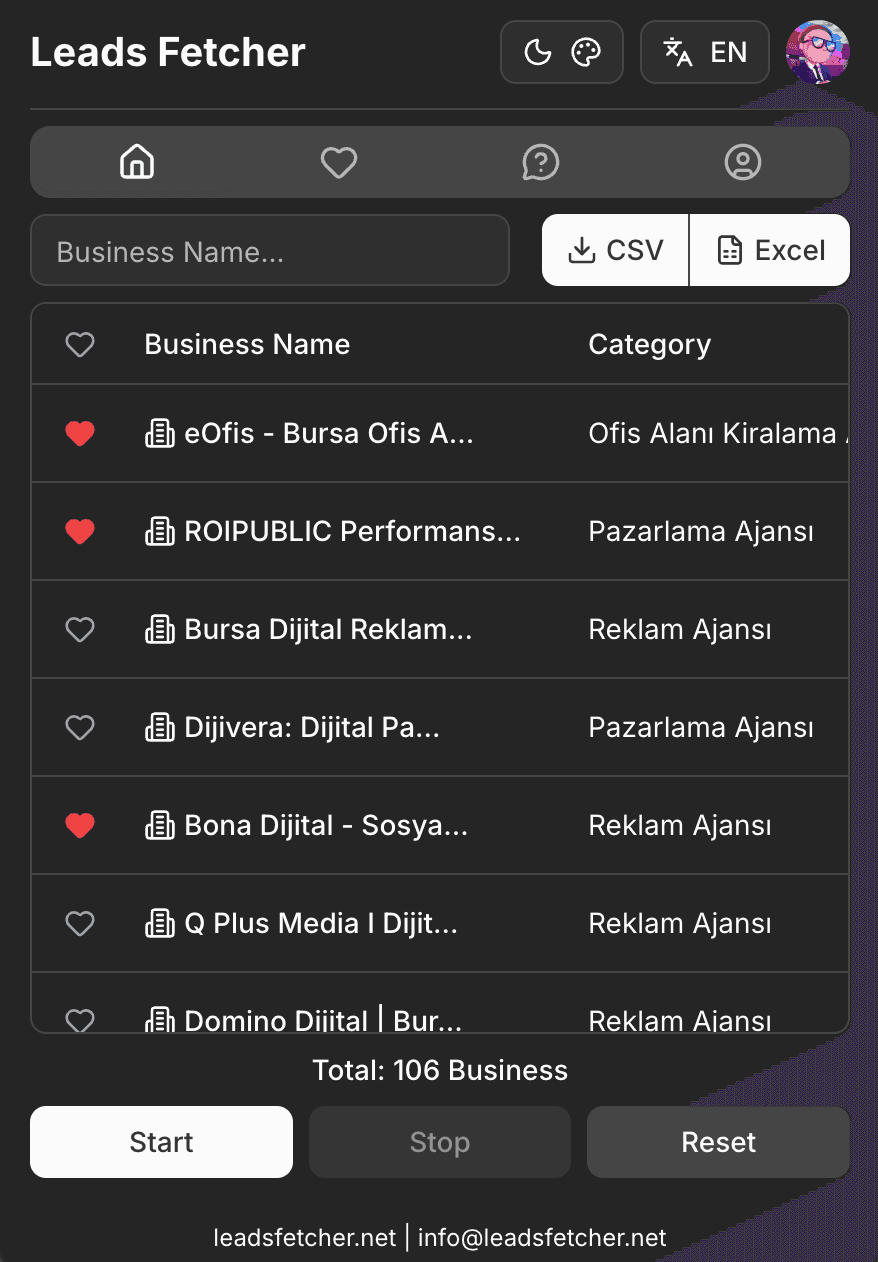This screenshot has width=878, height=1262.
Task: Export leads as CSV
Action: coord(616,250)
